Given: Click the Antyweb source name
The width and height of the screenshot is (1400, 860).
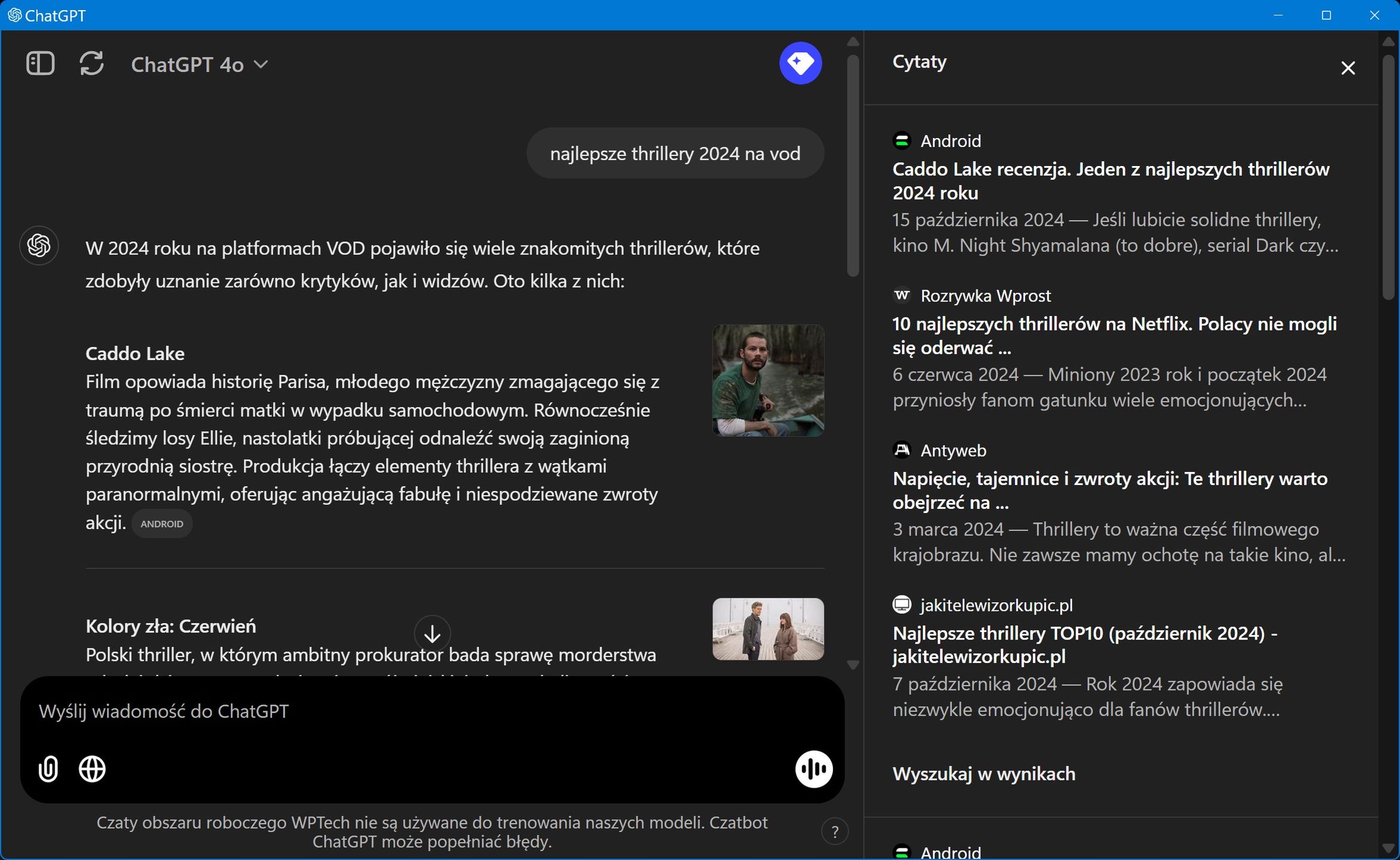Looking at the screenshot, I should click(x=953, y=450).
